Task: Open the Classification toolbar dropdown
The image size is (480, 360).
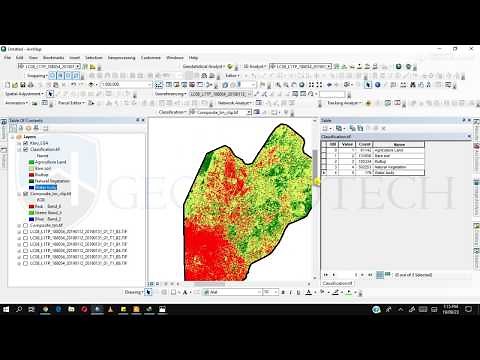Action: tap(172, 112)
